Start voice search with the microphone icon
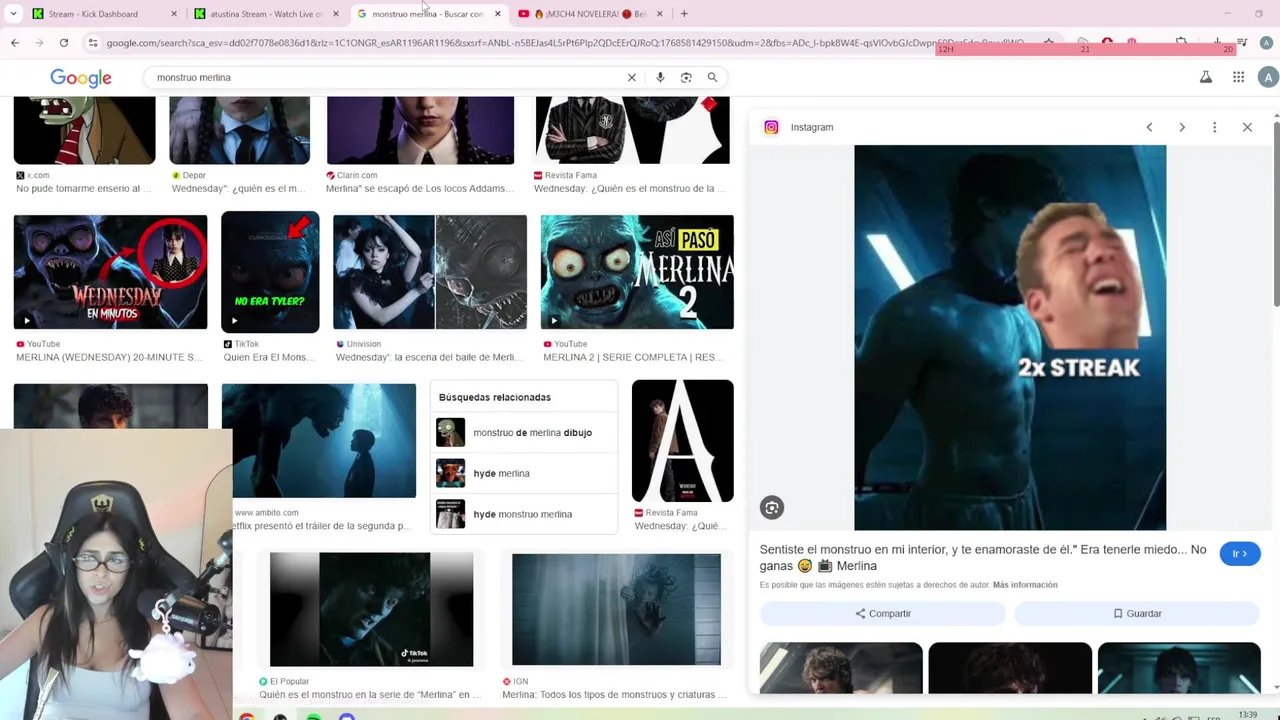The image size is (1280, 720). pyautogui.click(x=660, y=77)
